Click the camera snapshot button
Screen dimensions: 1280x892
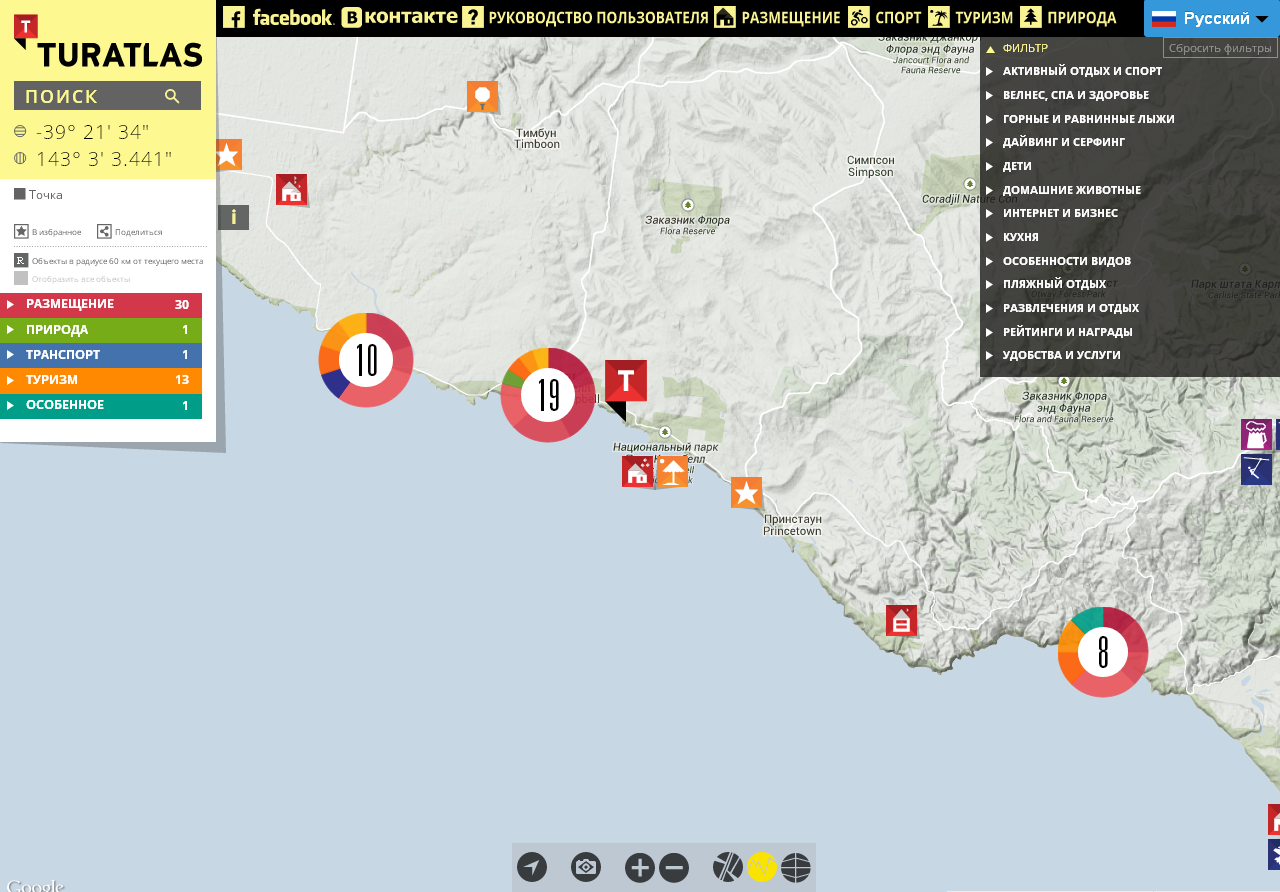(x=586, y=868)
